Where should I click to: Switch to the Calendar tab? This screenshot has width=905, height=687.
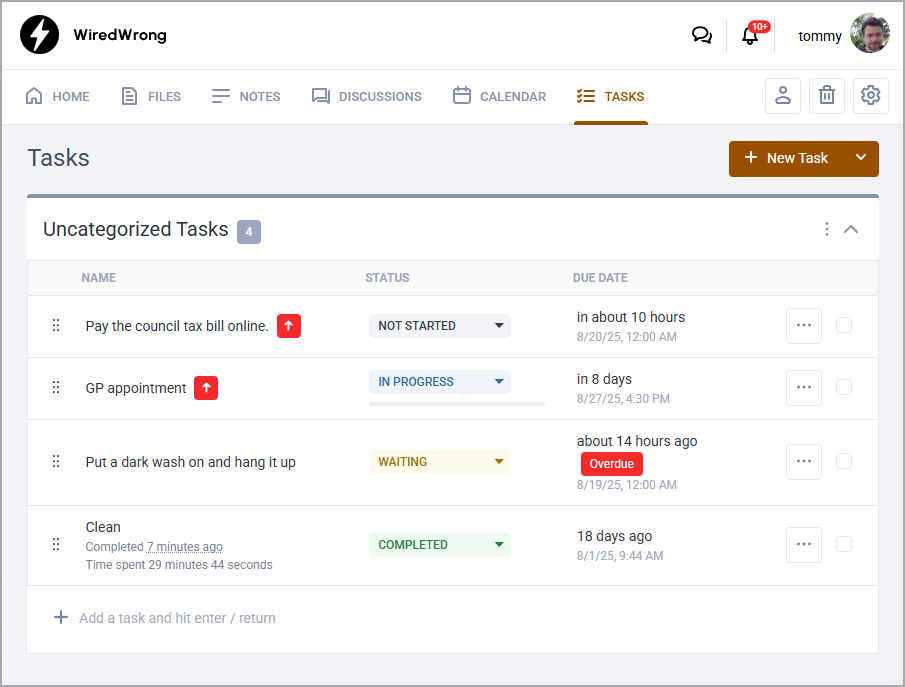click(499, 97)
